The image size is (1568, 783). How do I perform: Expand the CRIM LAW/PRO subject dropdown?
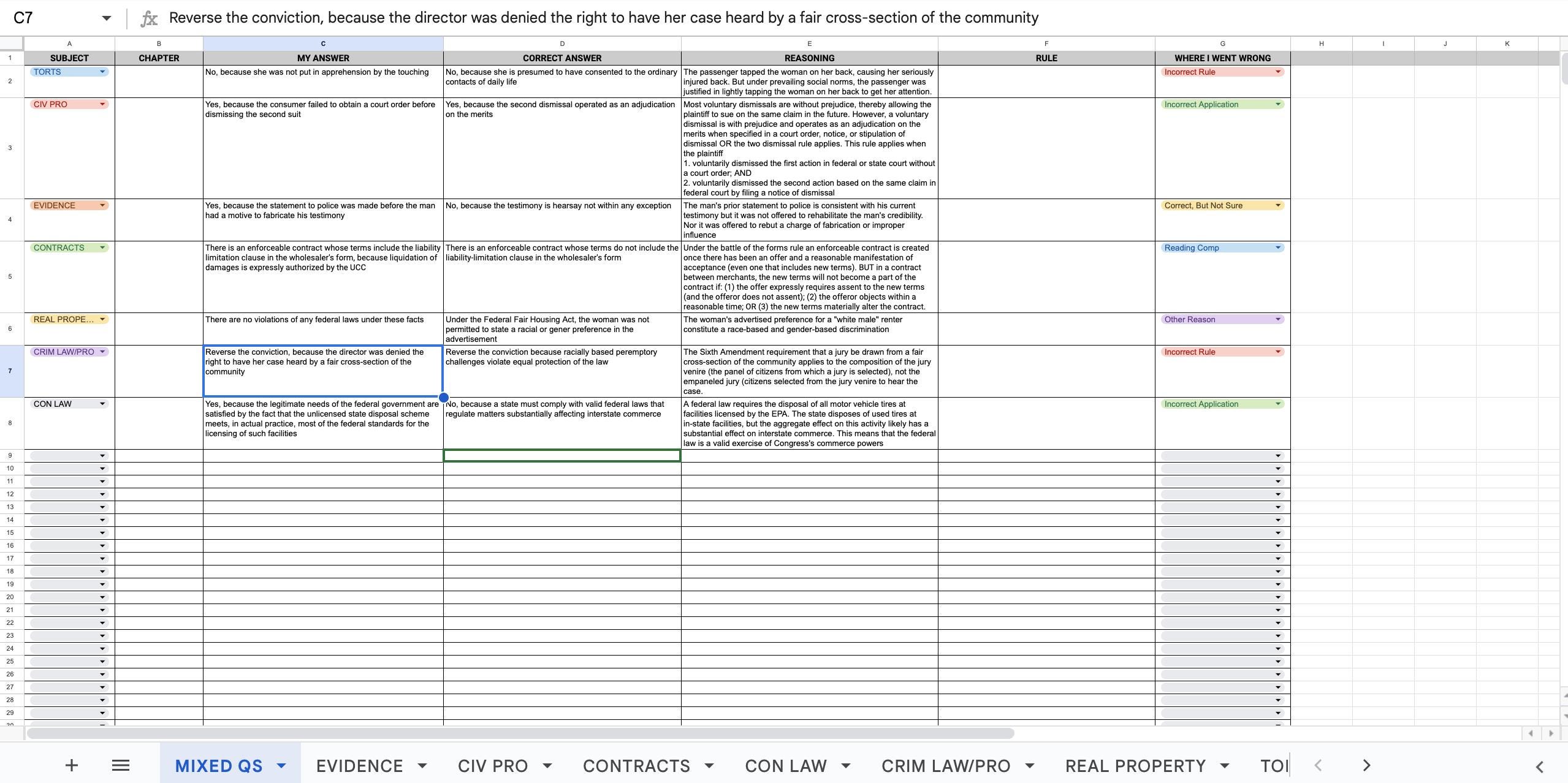(102, 352)
